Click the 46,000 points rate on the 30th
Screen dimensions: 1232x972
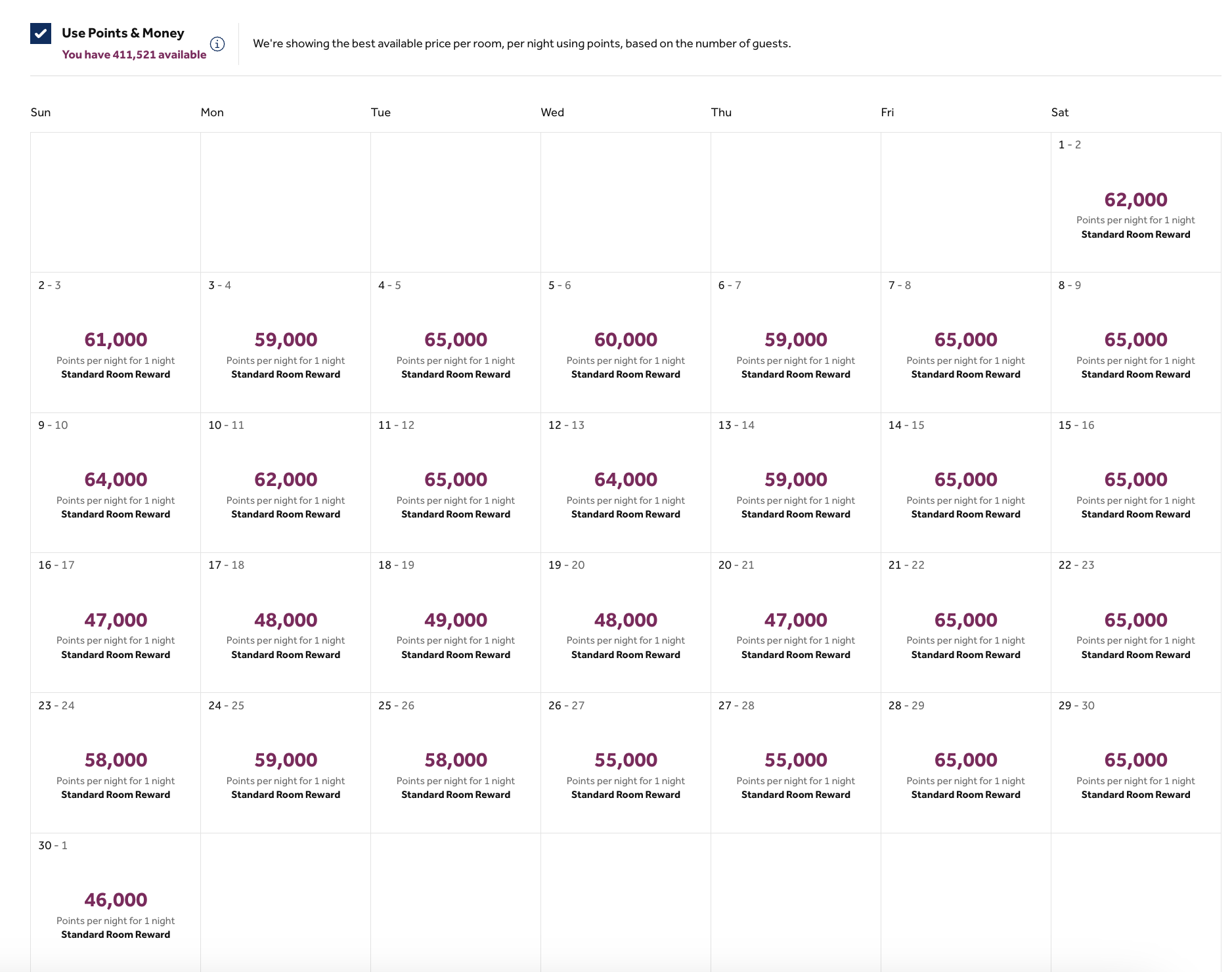point(116,900)
